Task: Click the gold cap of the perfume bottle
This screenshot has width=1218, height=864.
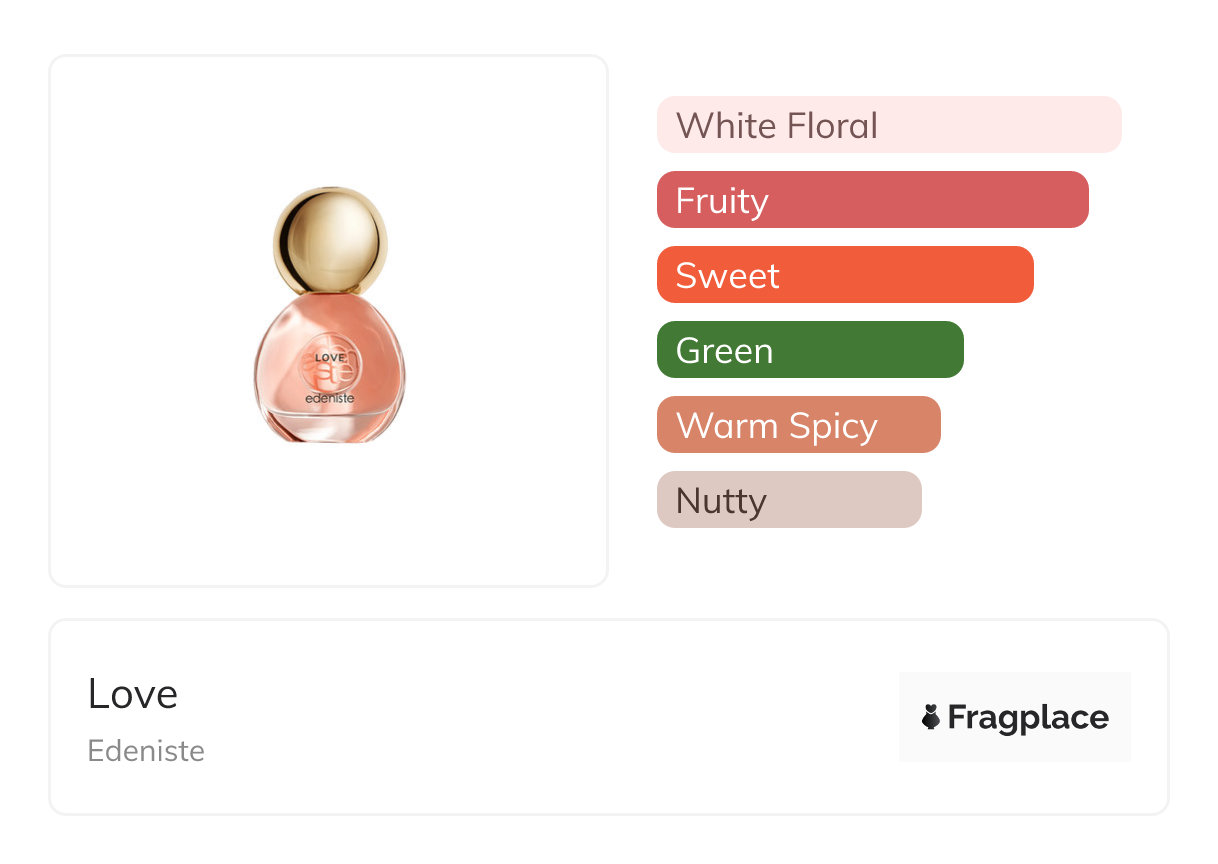Action: (330, 238)
